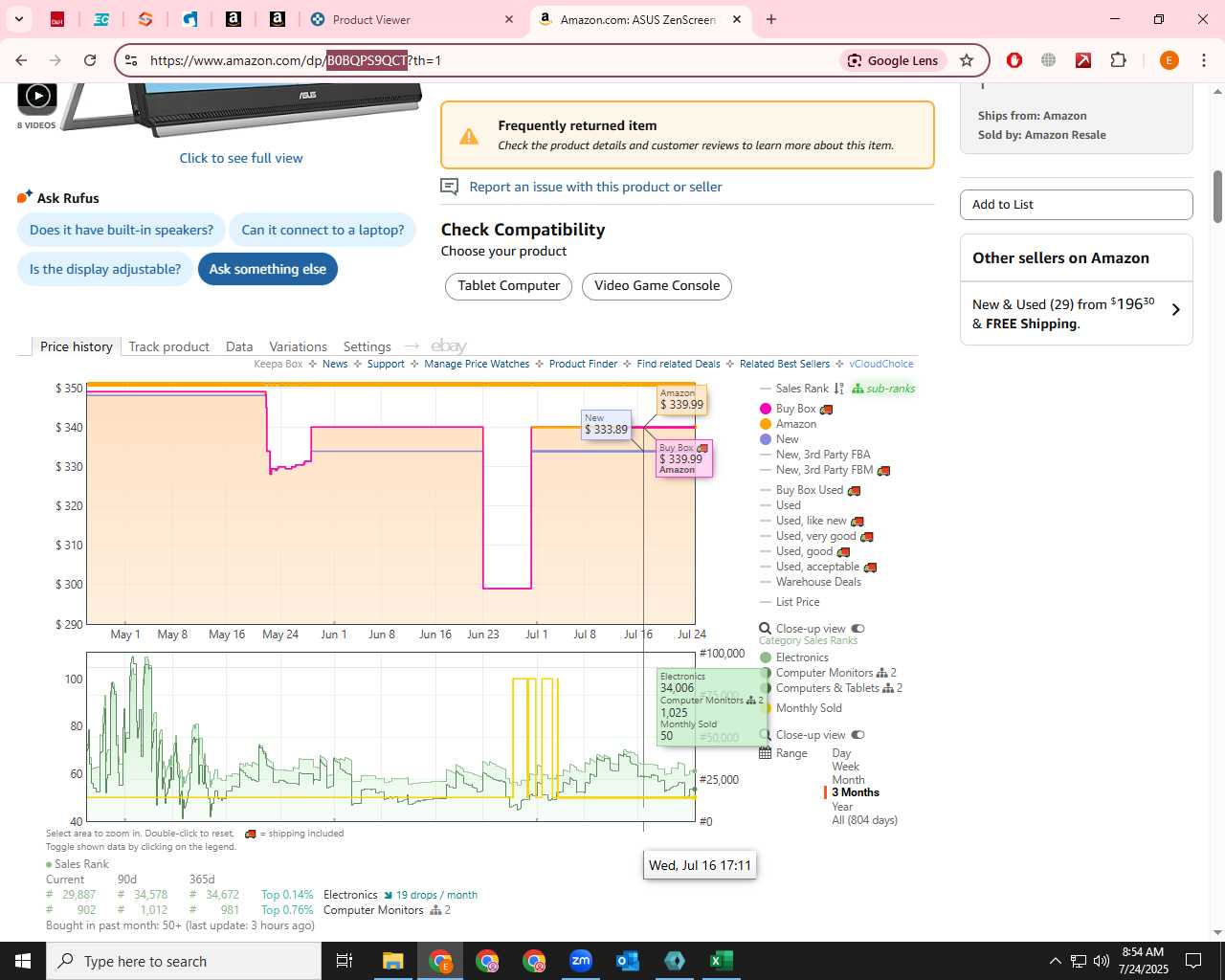Open File Explorer from taskbar
The width and height of the screenshot is (1225, 980).
click(x=393, y=961)
